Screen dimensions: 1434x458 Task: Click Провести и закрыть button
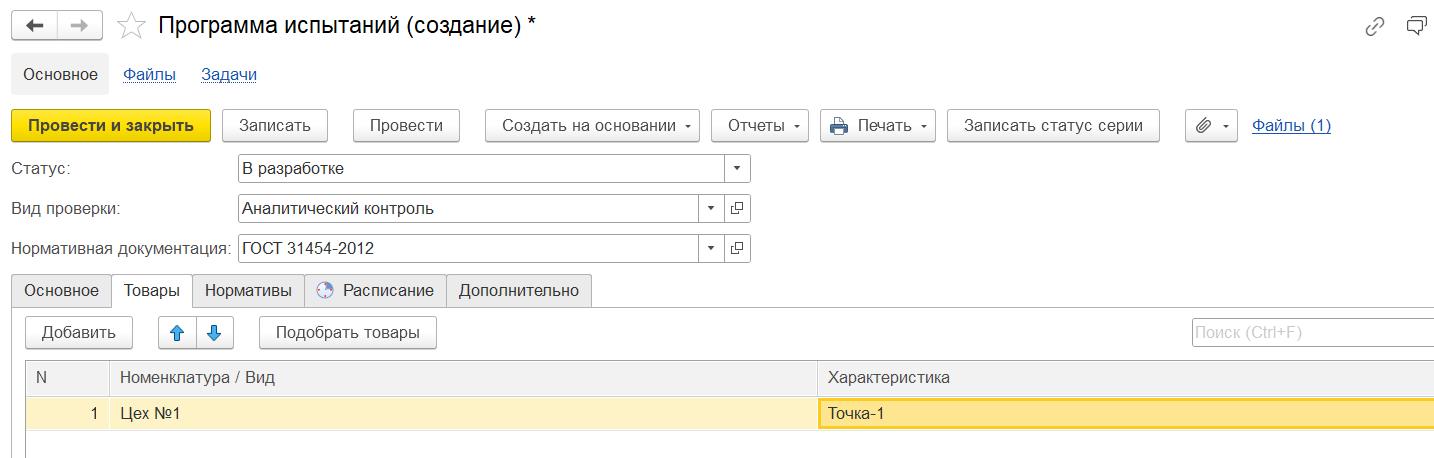[111, 126]
